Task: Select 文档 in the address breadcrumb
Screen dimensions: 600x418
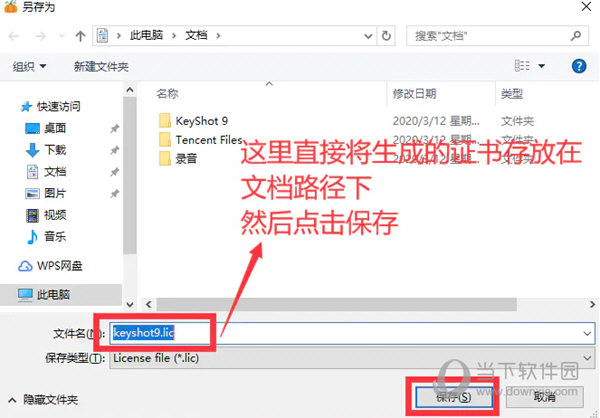Action: point(196,36)
